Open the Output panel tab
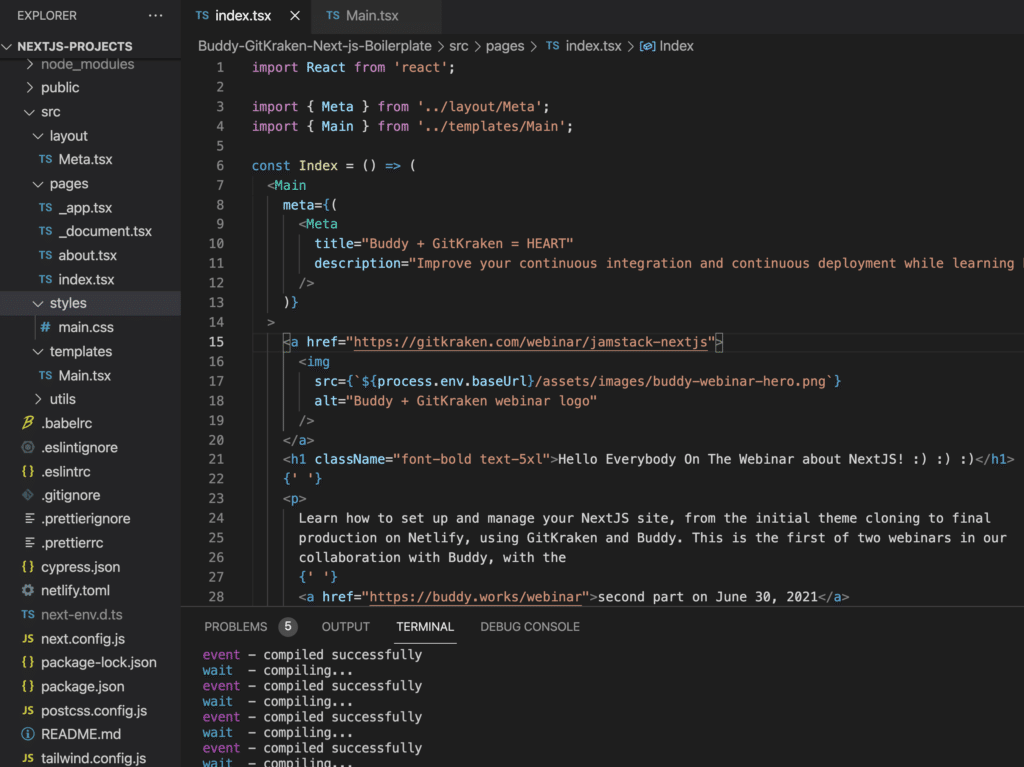This screenshot has width=1024, height=767. click(x=346, y=627)
